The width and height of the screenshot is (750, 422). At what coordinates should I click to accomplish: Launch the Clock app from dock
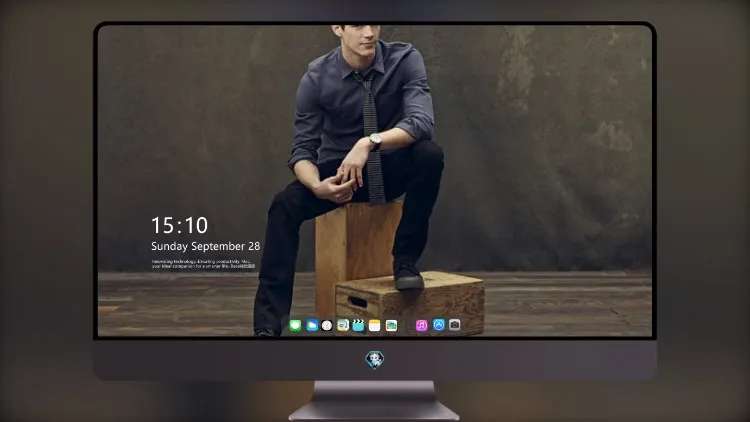tap(327, 326)
